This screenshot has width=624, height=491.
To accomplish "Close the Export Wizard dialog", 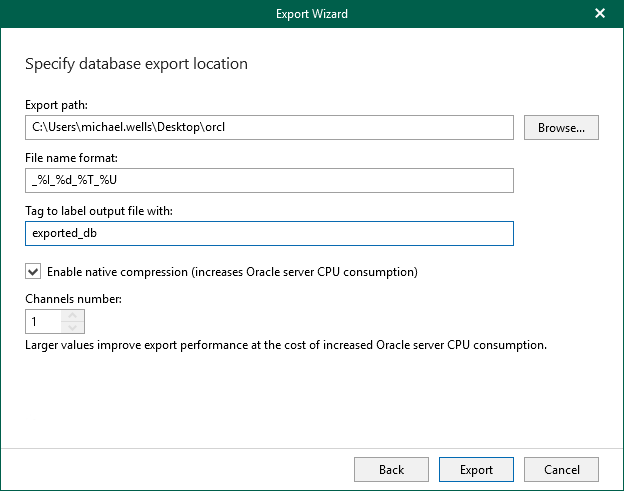I will (x=600, y=14).
